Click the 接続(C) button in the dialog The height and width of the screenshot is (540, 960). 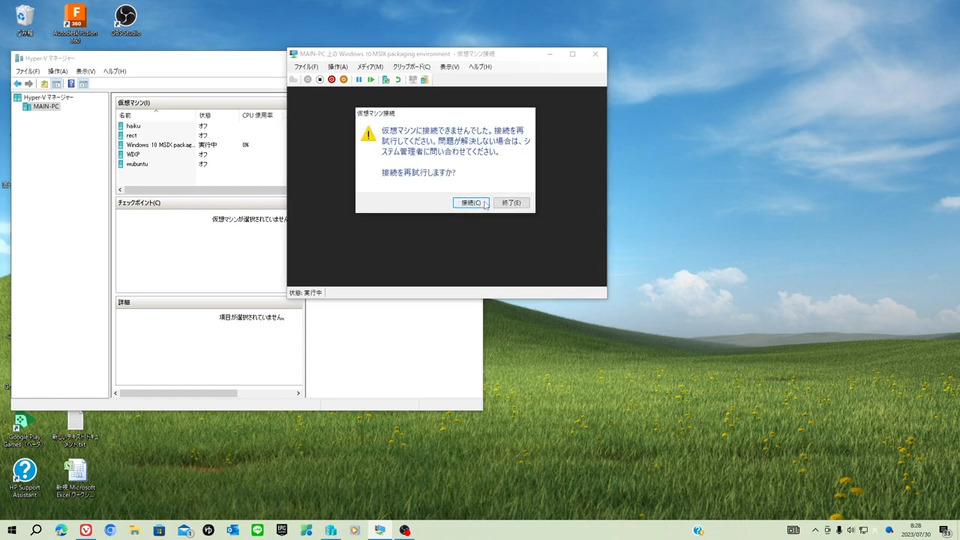point(469,202)
